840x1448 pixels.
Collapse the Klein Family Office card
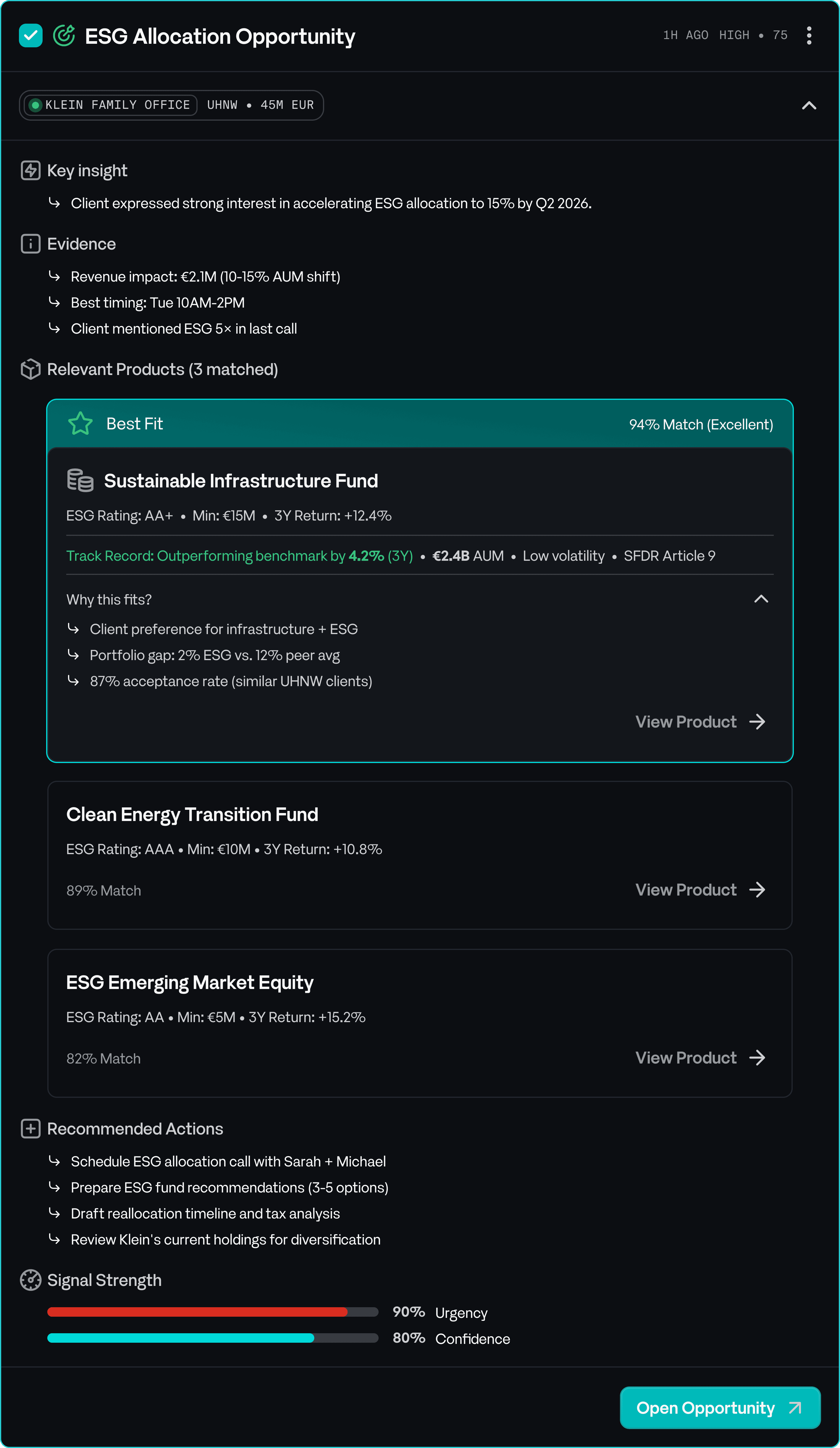point(808,106)
